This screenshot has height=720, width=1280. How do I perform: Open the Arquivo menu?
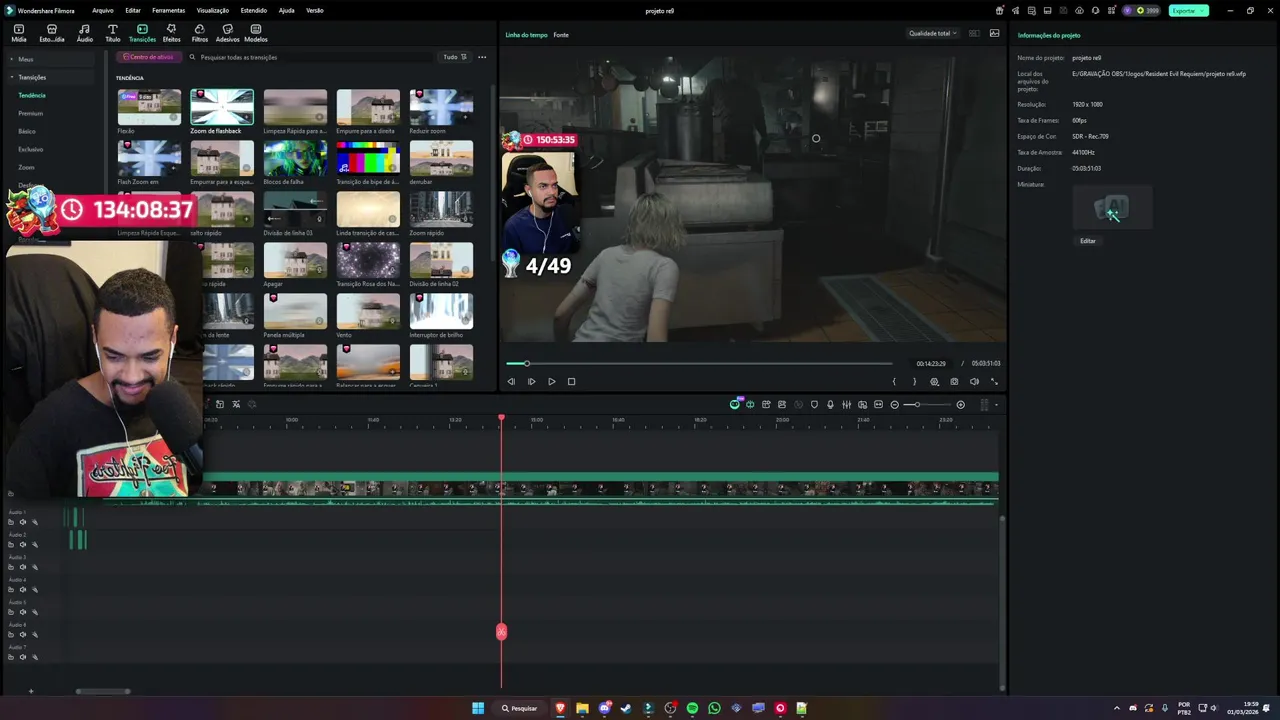(x=102, y=10)
